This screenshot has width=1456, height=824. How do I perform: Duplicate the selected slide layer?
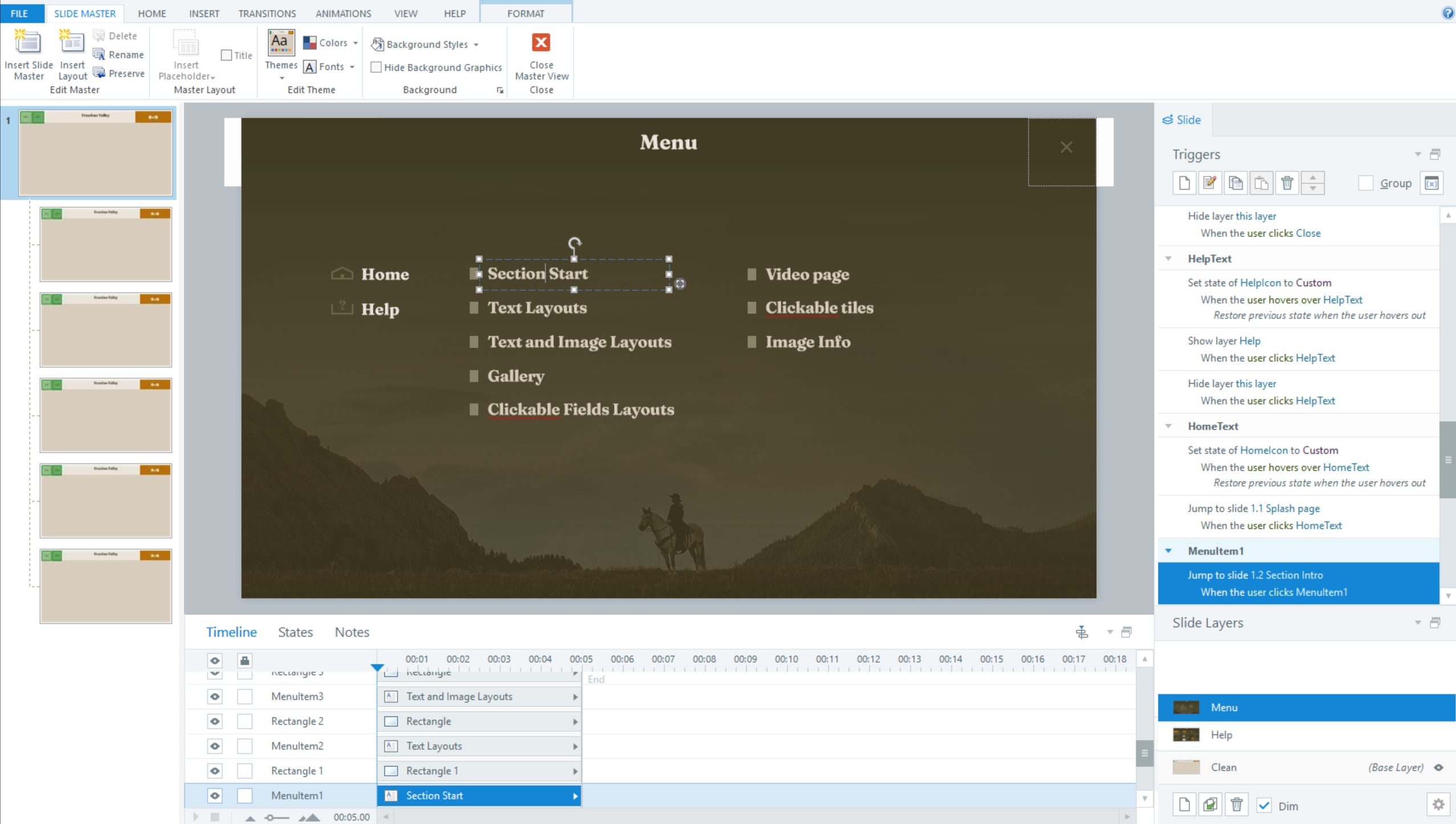[1210, 805]
